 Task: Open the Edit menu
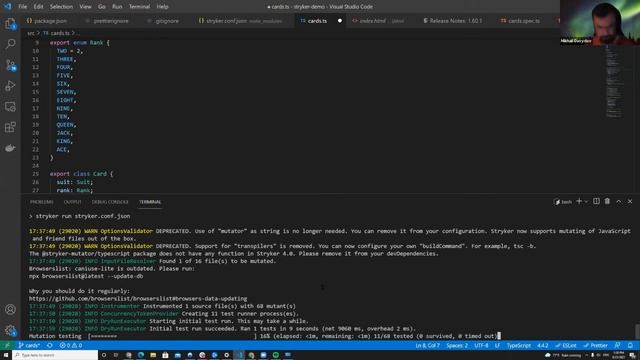click(38, 7)
